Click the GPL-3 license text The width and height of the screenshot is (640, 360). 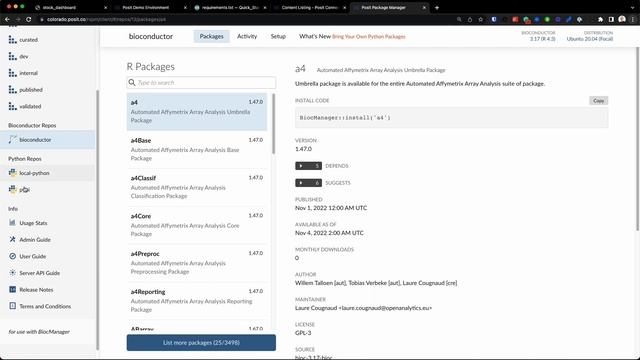click(303, 333)
